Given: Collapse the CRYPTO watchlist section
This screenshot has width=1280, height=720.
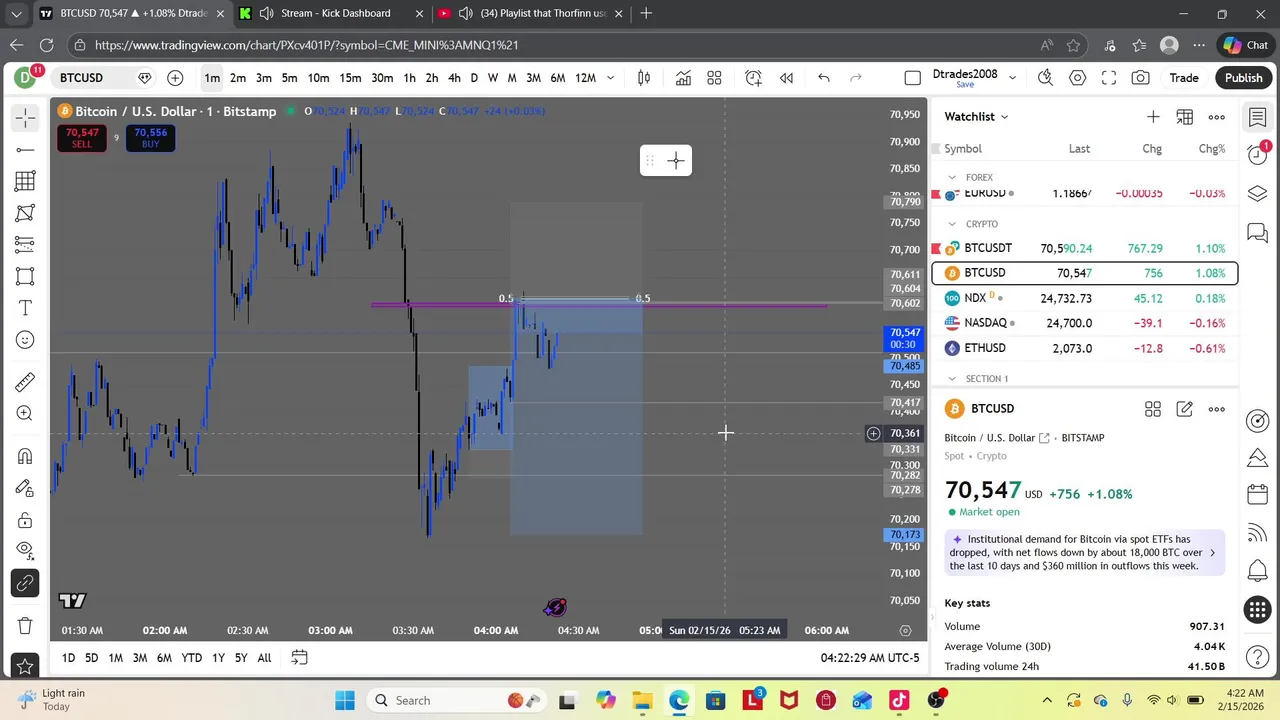Looking at the screenshot, I should [x=952, y=224].
